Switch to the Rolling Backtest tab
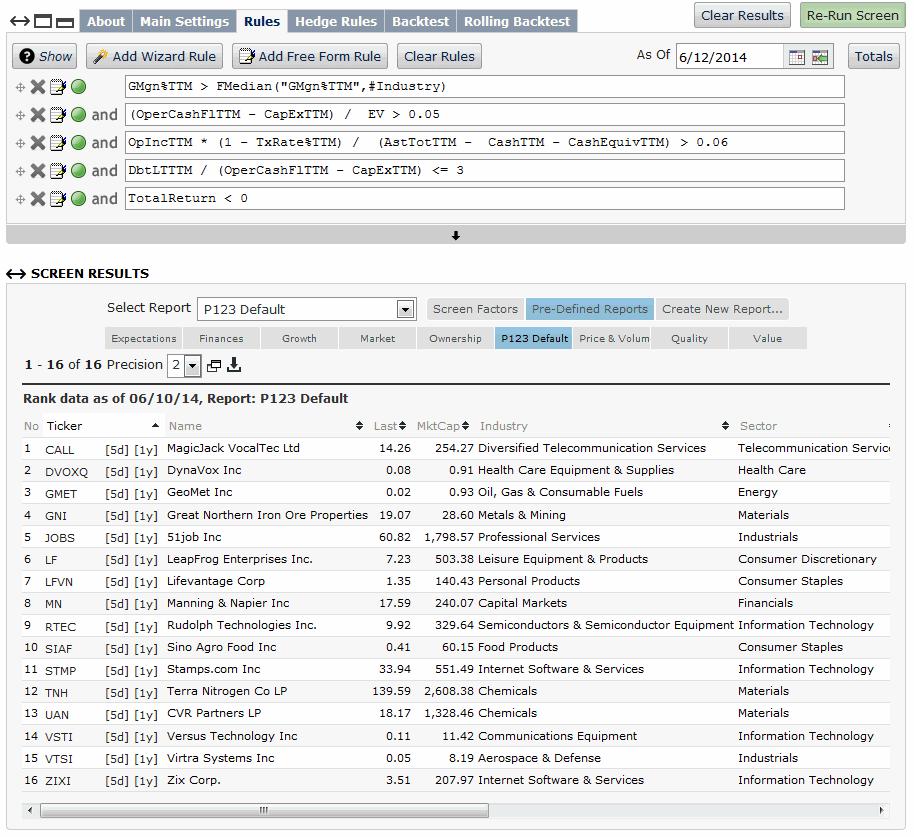 coord(516,22)
